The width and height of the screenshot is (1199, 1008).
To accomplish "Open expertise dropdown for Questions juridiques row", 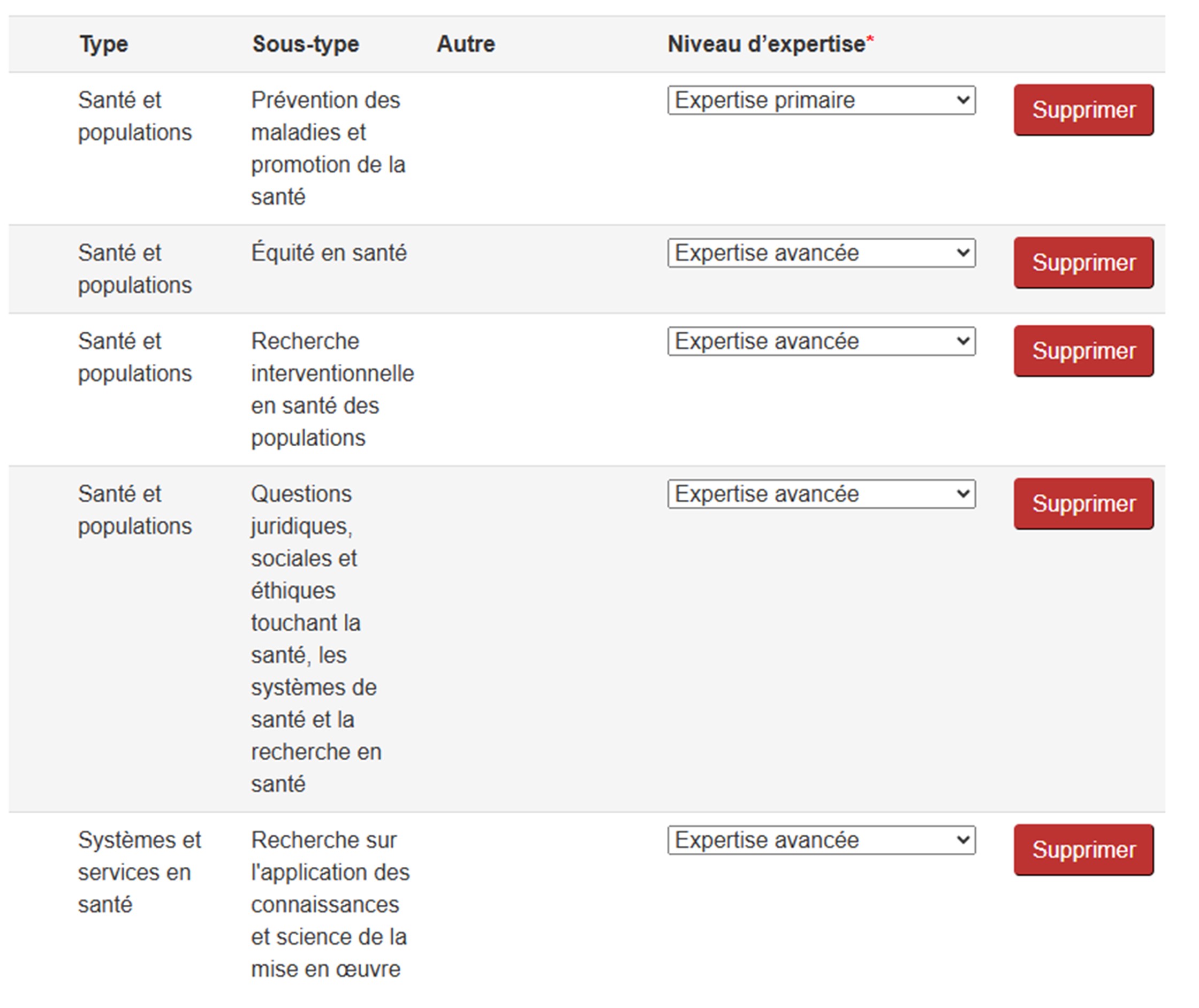I will (821, 494).
